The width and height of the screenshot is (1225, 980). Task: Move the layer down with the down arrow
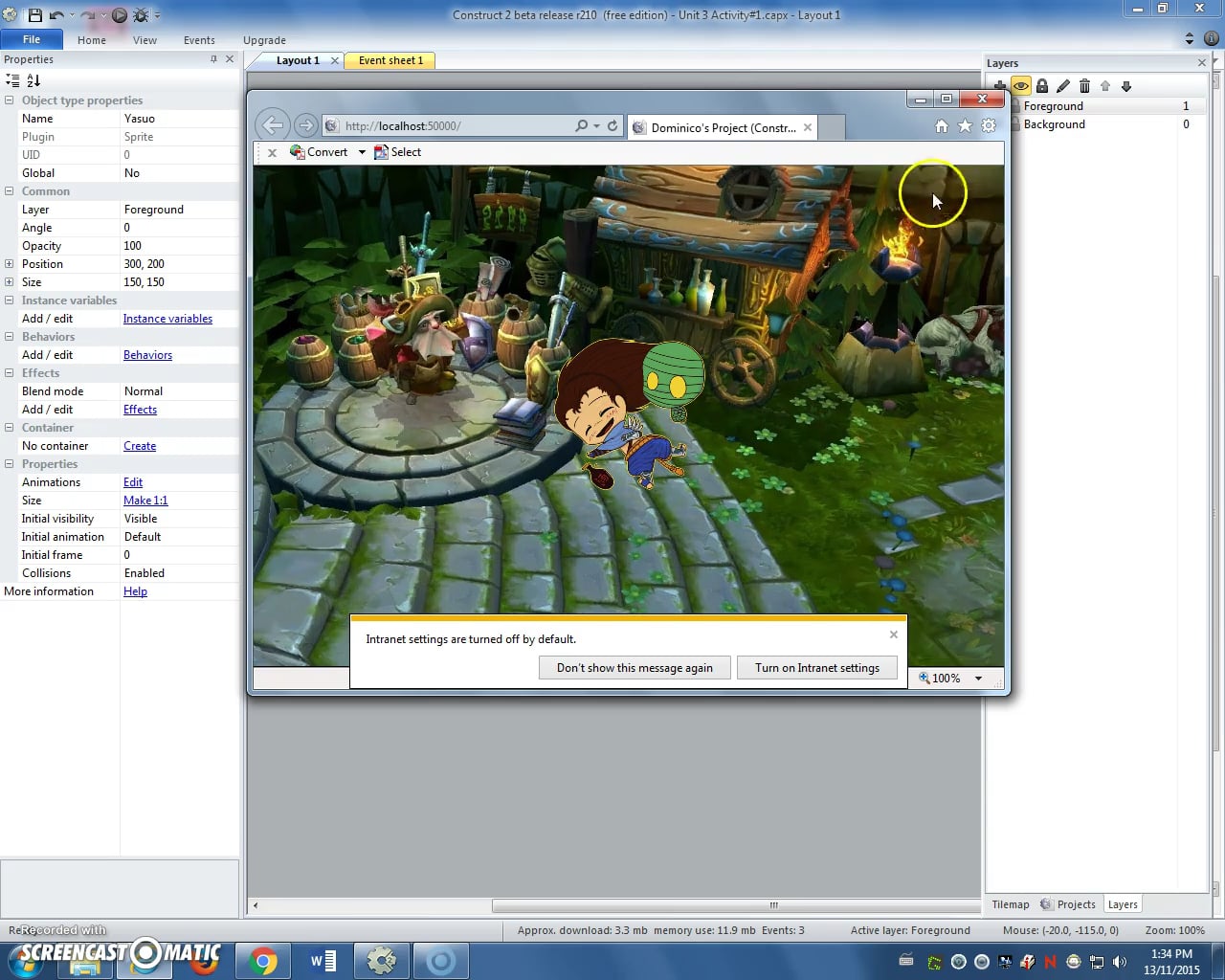pyautogui.click(x=1126, y=86)
